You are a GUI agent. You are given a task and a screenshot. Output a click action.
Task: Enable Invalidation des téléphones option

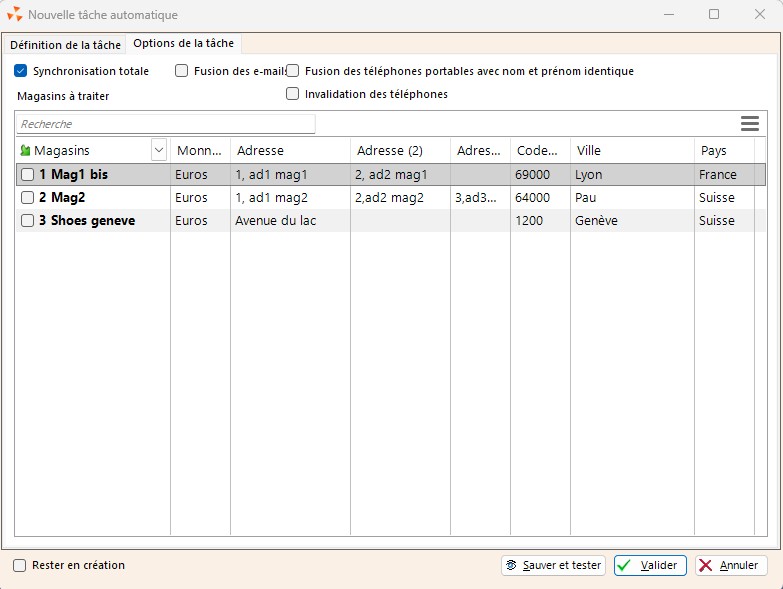pos(293,94)
